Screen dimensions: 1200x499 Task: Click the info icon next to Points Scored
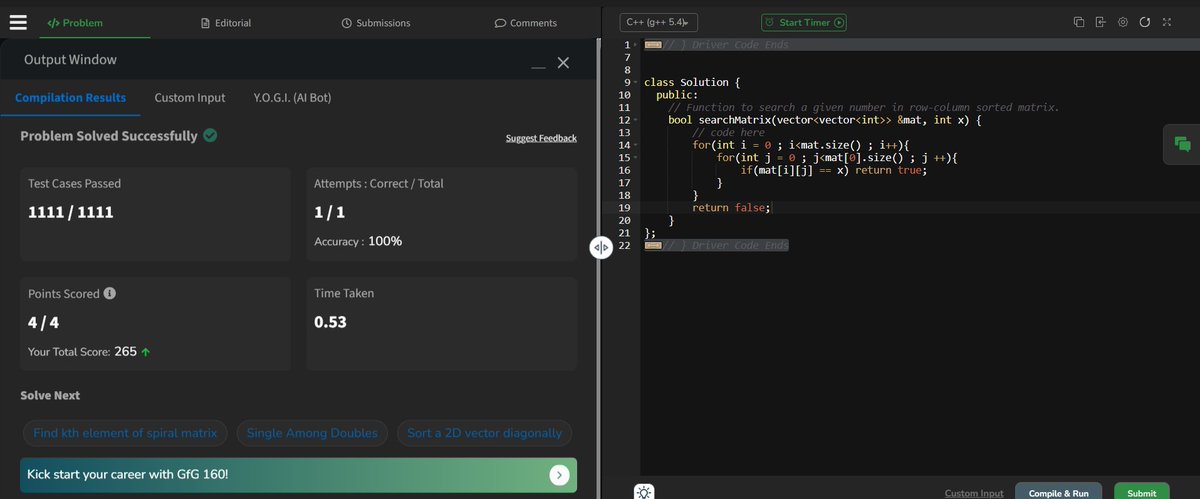tap(109, 294)
